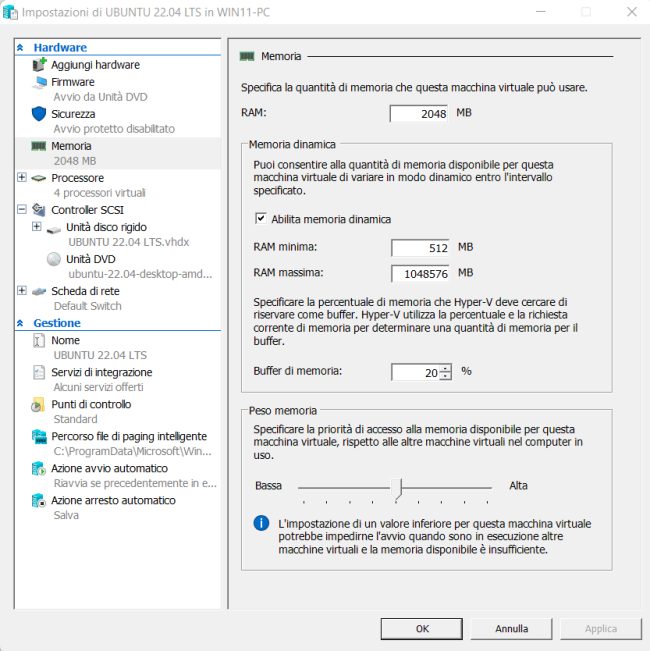Select the Firmware icon in sidebar
The image size is (650, 651).
pyautogui.click(x=39, y=82)
